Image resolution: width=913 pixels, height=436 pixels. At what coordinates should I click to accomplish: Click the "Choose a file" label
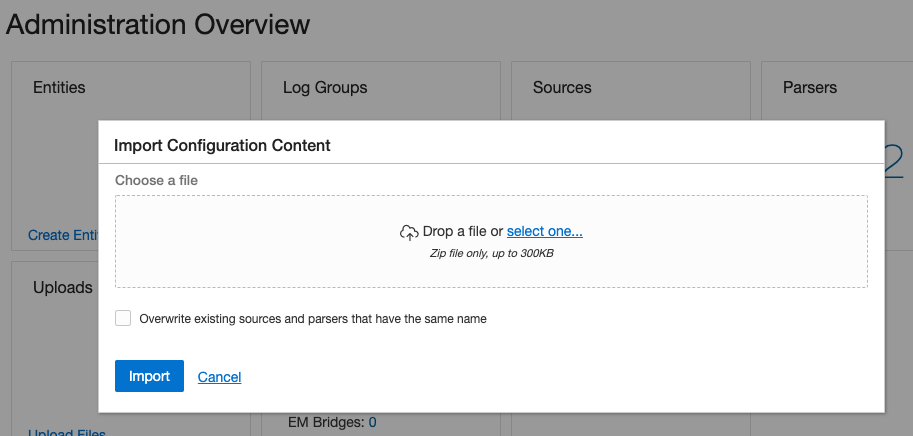coord(156,180)
